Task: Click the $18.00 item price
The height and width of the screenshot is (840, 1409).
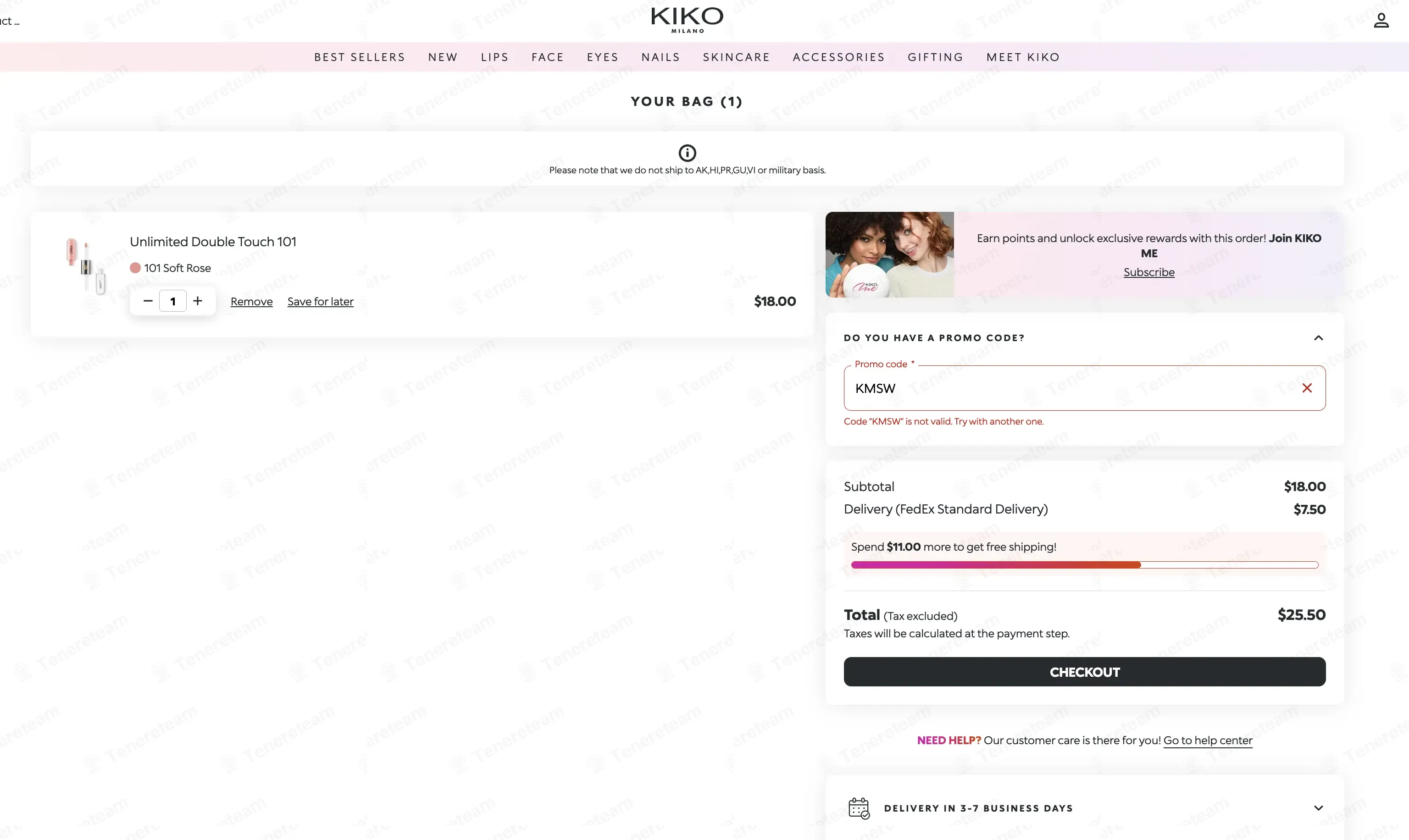Action: pos(775,301)
